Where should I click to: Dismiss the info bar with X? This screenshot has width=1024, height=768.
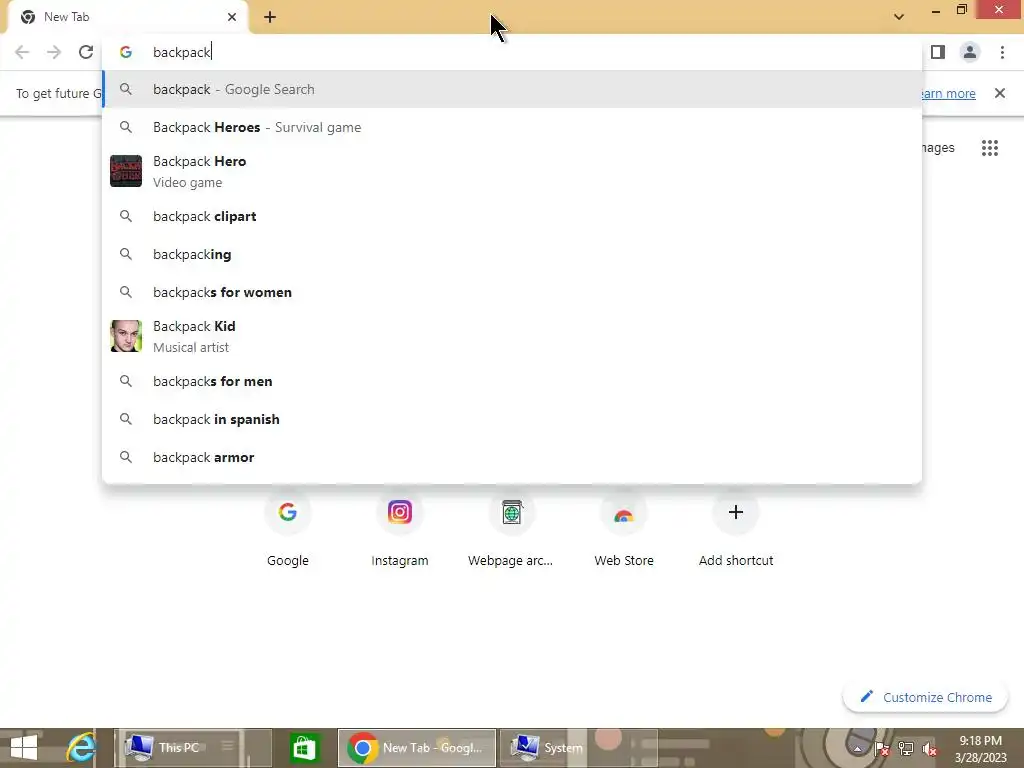pyautogui.click(x=1000, y=93)
